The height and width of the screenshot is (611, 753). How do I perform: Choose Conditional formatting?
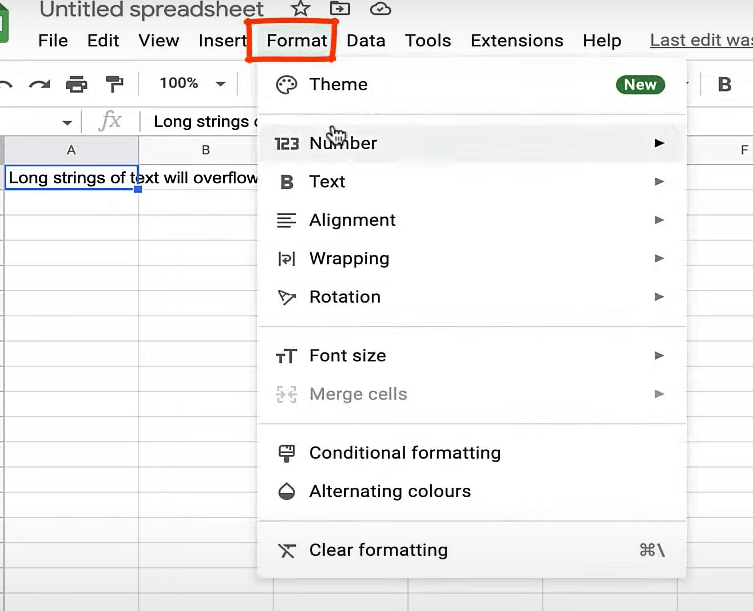404,453
